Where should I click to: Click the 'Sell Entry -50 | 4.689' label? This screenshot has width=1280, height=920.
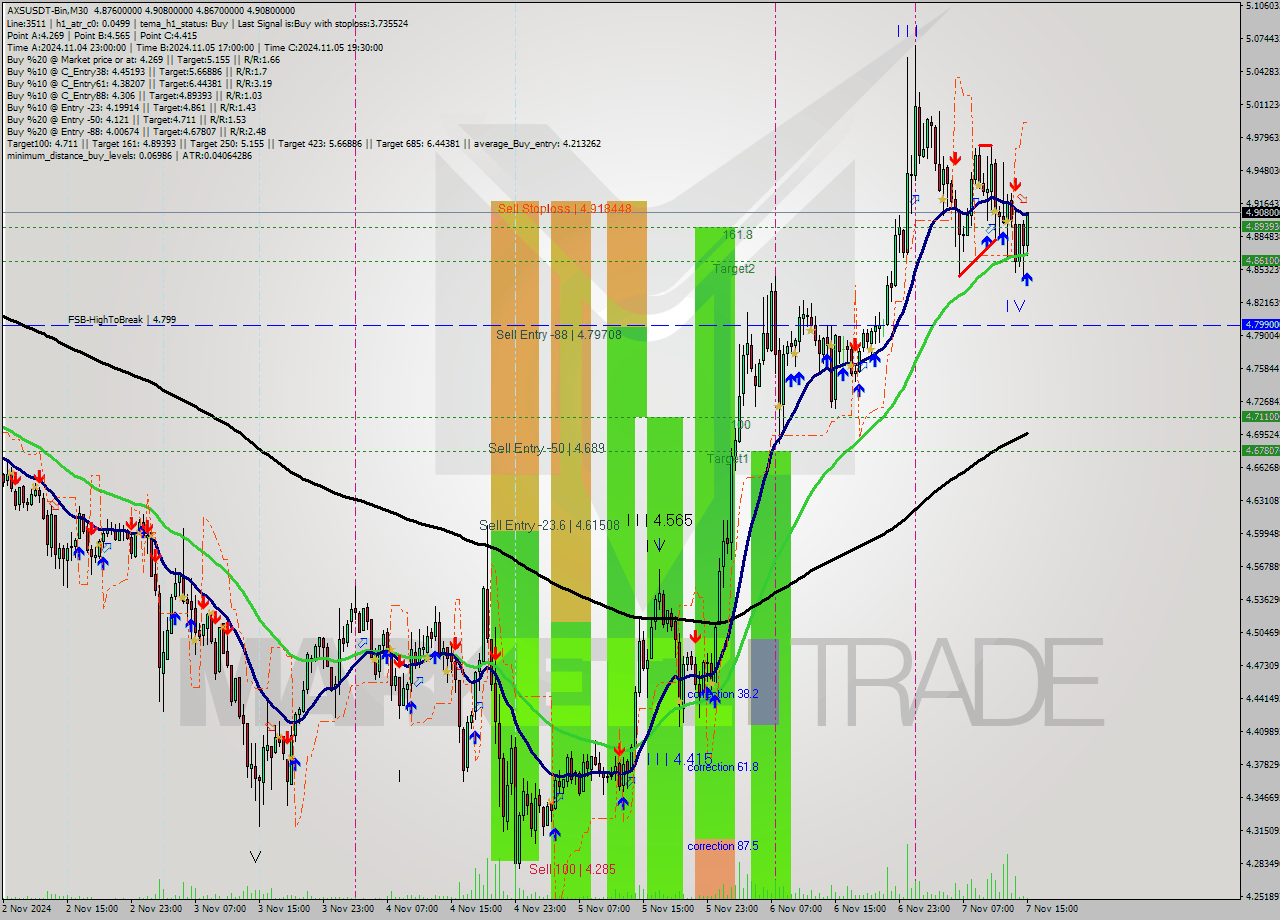tap(547, 448)
